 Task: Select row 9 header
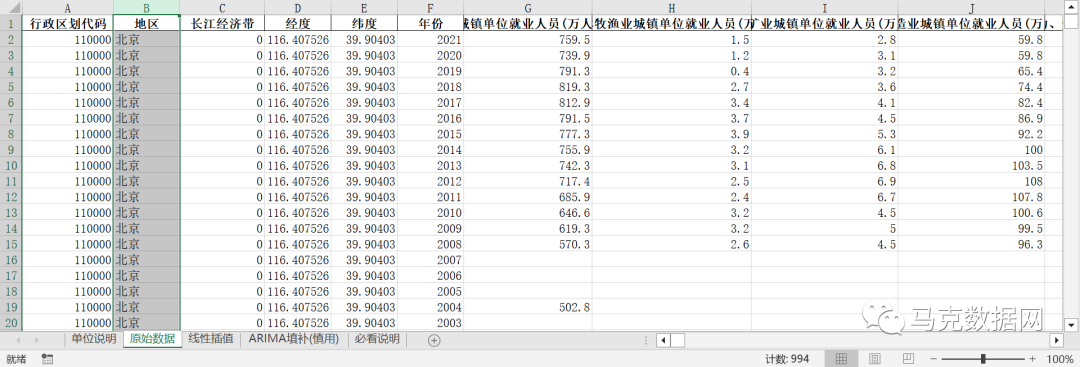point(11,149)
